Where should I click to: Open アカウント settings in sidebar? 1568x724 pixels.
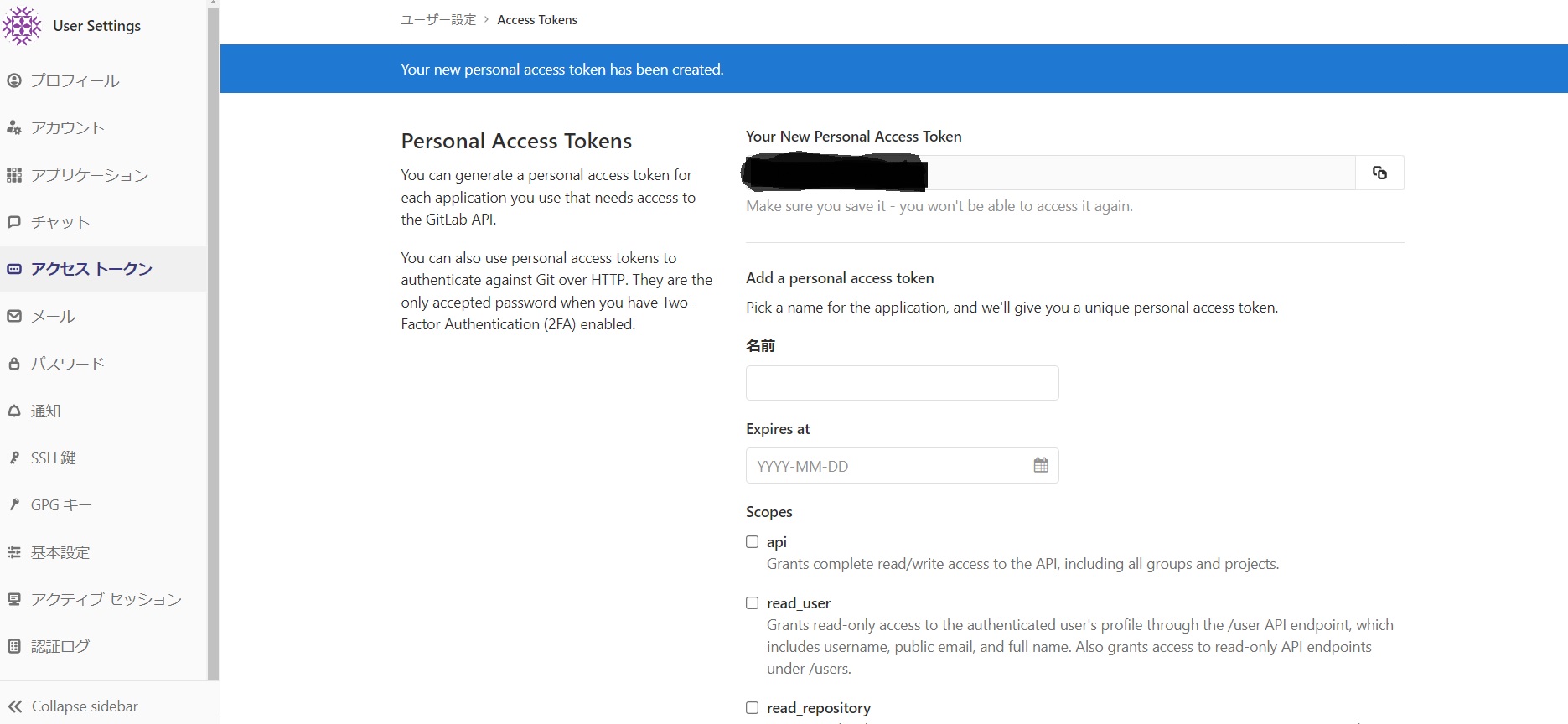pos(67,127)
